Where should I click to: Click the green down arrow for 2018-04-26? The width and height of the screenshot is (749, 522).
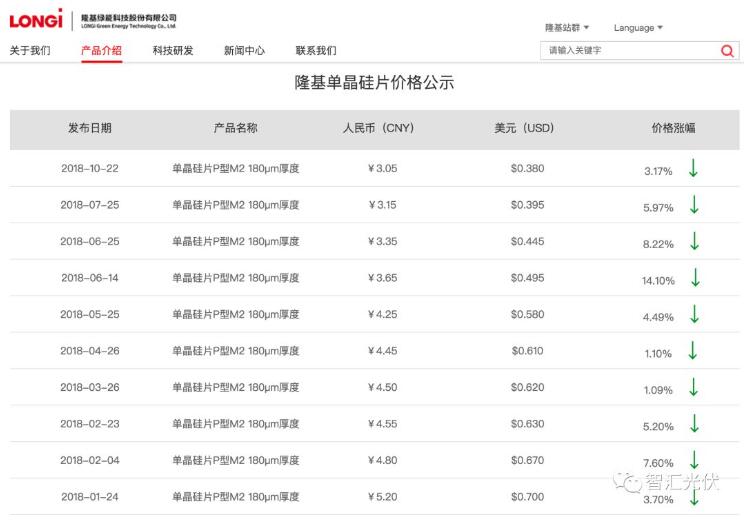point(692,350)
